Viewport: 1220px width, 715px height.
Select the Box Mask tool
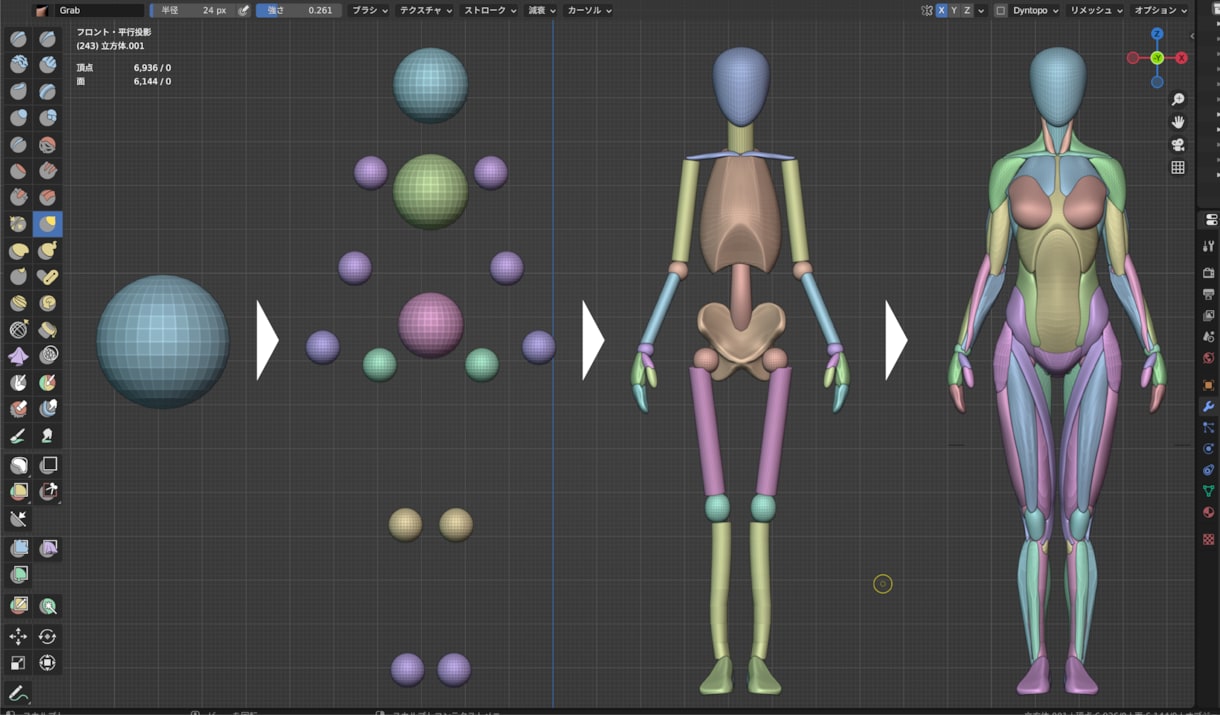pyautogui.click(x=18, y=465)
